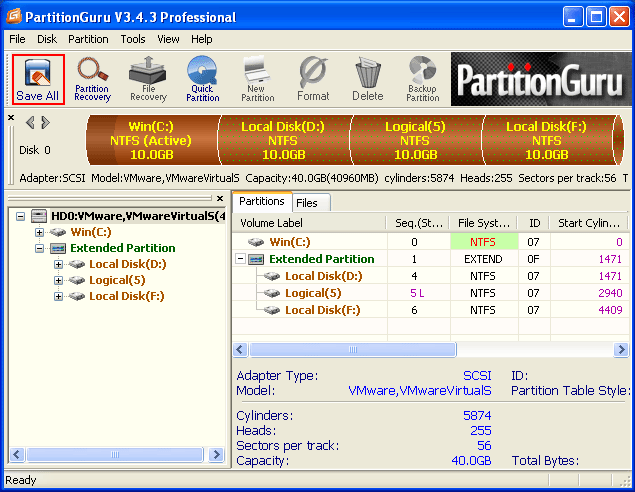Viewport: 635px width, 492px height.
Task: Click Win(C:) drive icon in partitions table
Action: [256, 242]
